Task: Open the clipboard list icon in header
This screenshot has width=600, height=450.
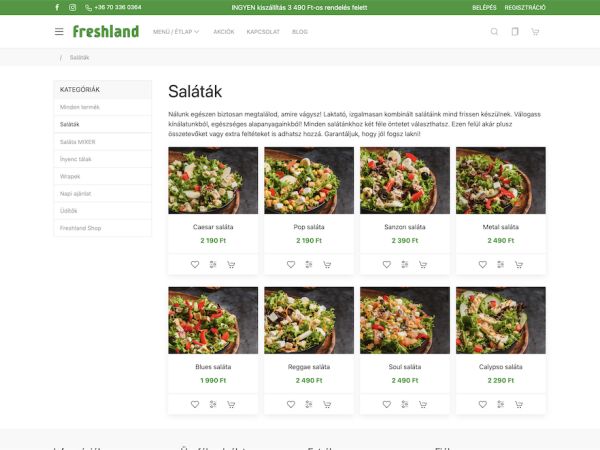Action: (515, 31)
